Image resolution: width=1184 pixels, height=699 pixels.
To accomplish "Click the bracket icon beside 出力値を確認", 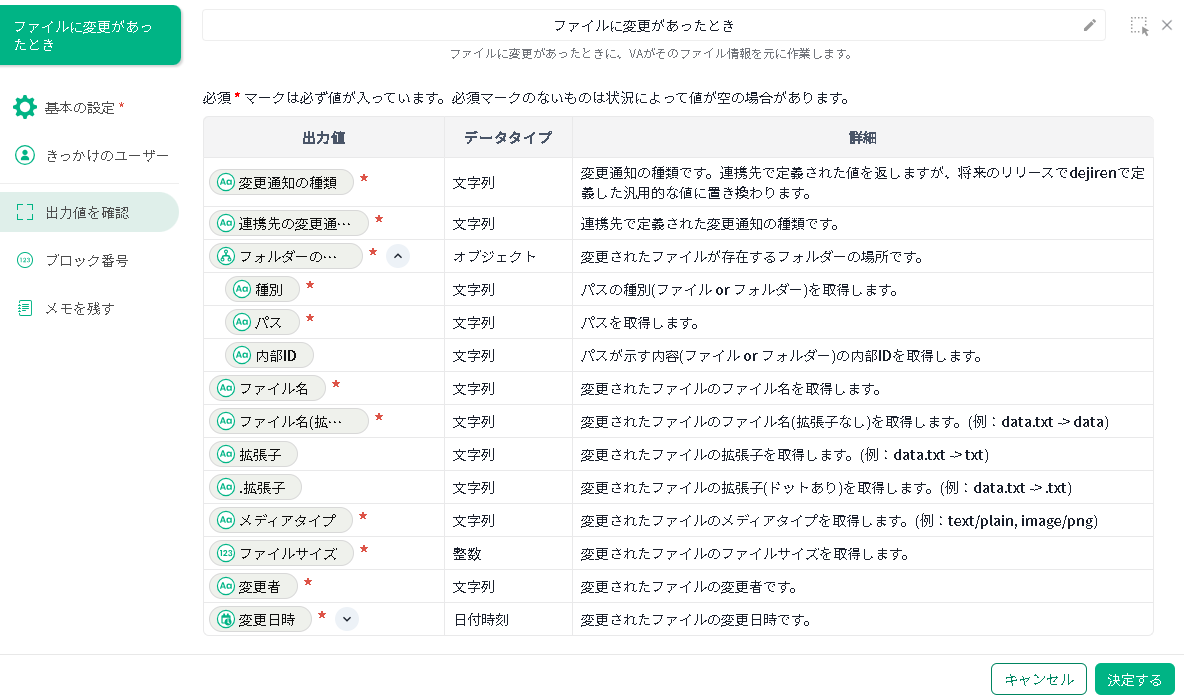I will pos(25,212).
